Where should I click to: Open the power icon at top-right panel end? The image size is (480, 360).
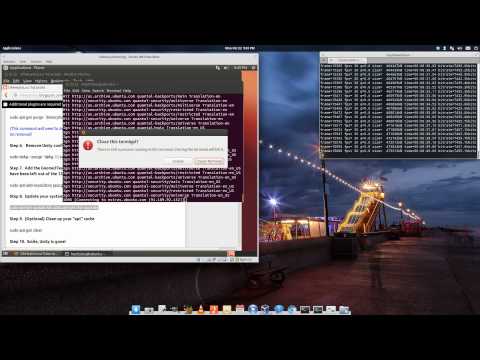476,48
